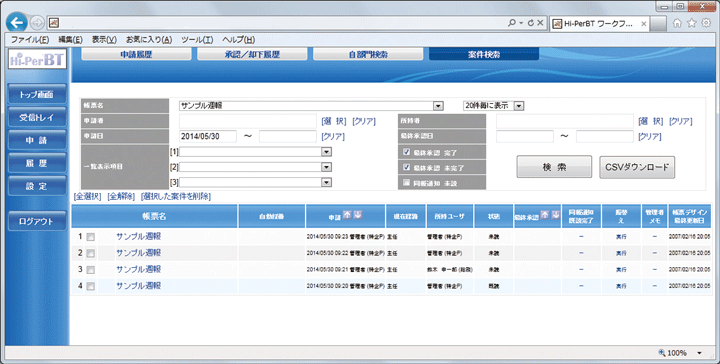Open the ファイル(F) menu
Screen dimensions: 720x364
pyautogui.click(x=30, y=40)
